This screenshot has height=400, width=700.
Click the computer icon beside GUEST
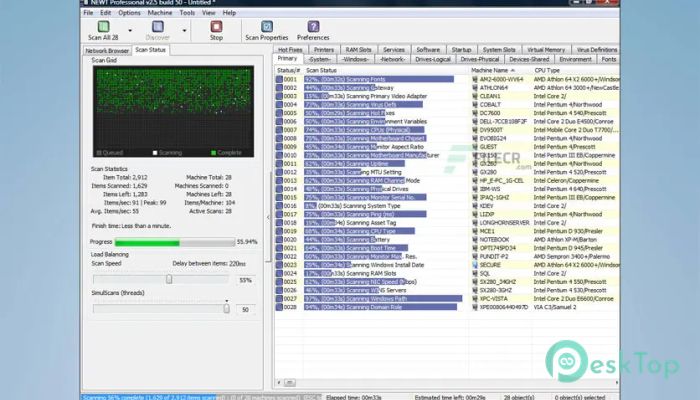point(475,146)
